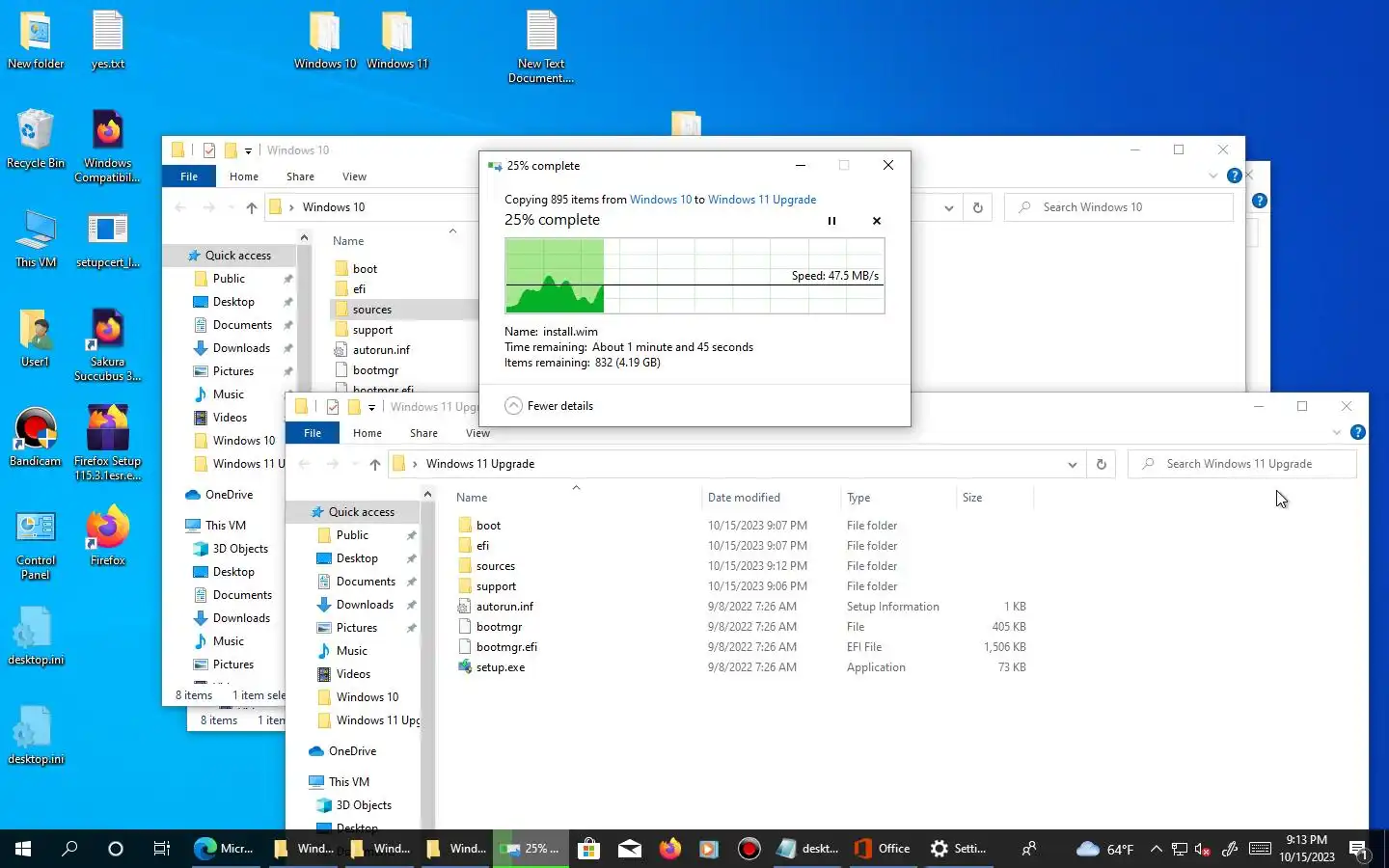Click Search Windows 10 field
This screenshot has width=1389, height=868.
click(x=1119, y=207)
